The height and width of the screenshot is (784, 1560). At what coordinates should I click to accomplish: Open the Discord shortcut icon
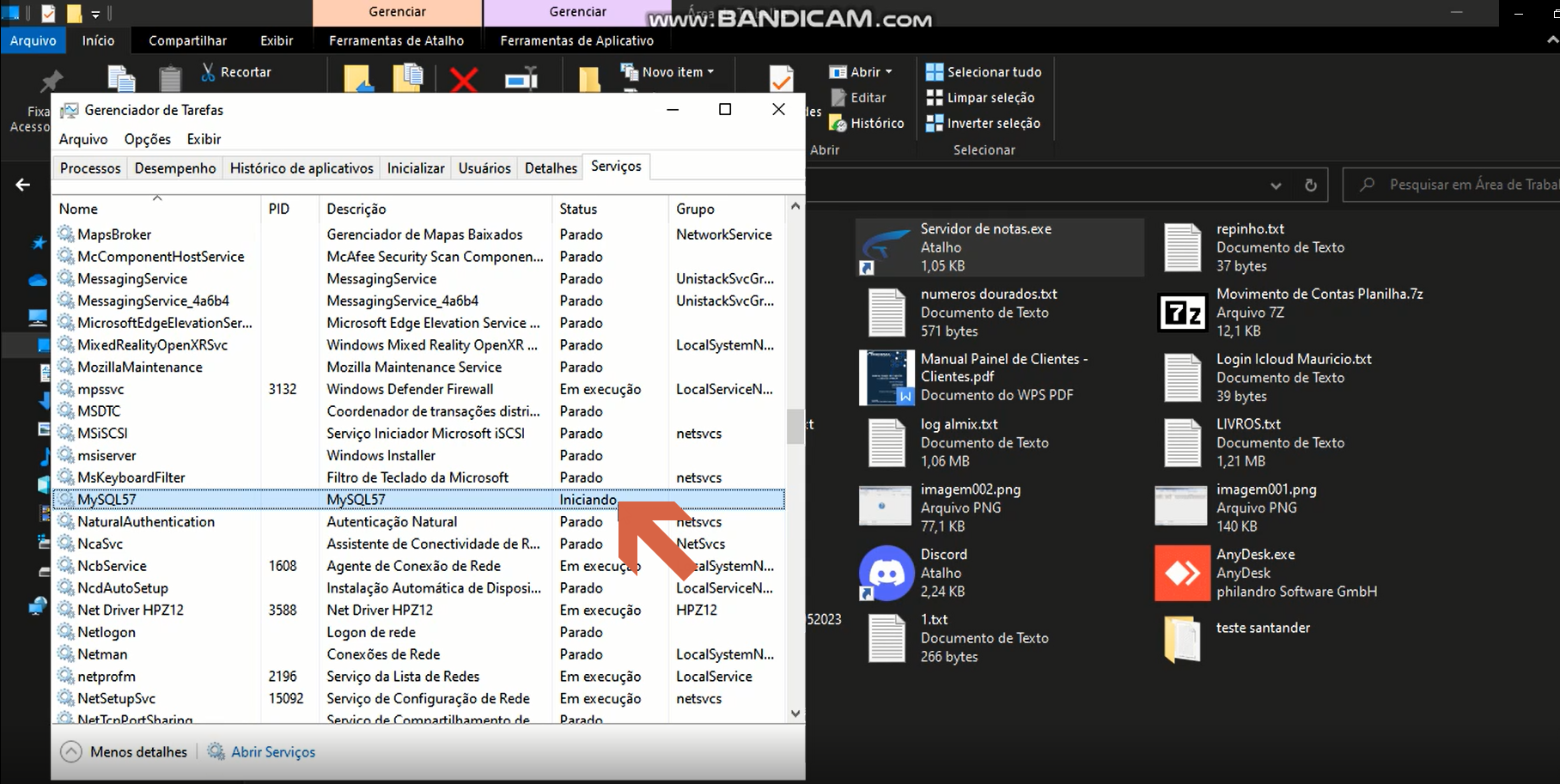point(887,573)
